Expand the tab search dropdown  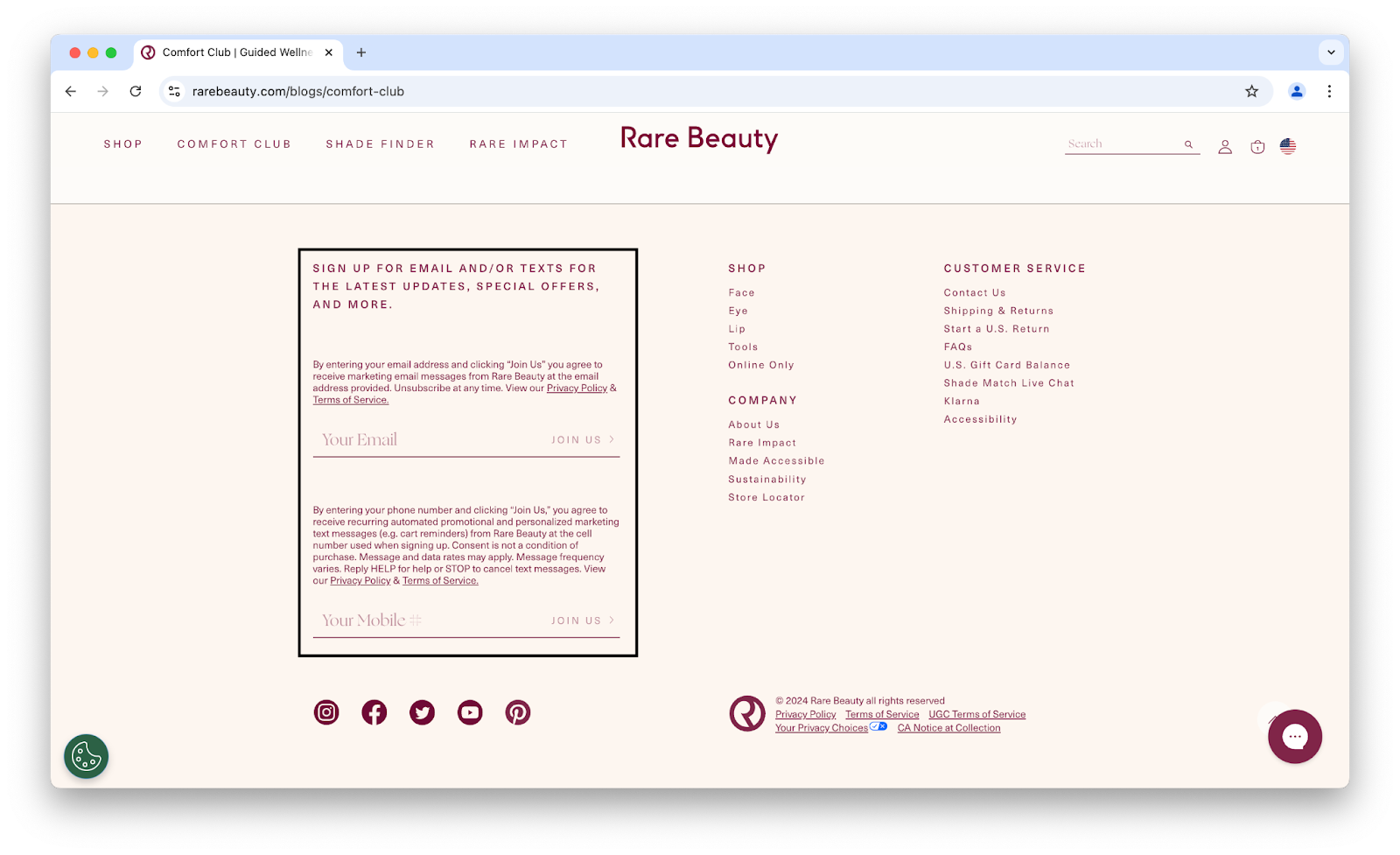pos(1331,53)
